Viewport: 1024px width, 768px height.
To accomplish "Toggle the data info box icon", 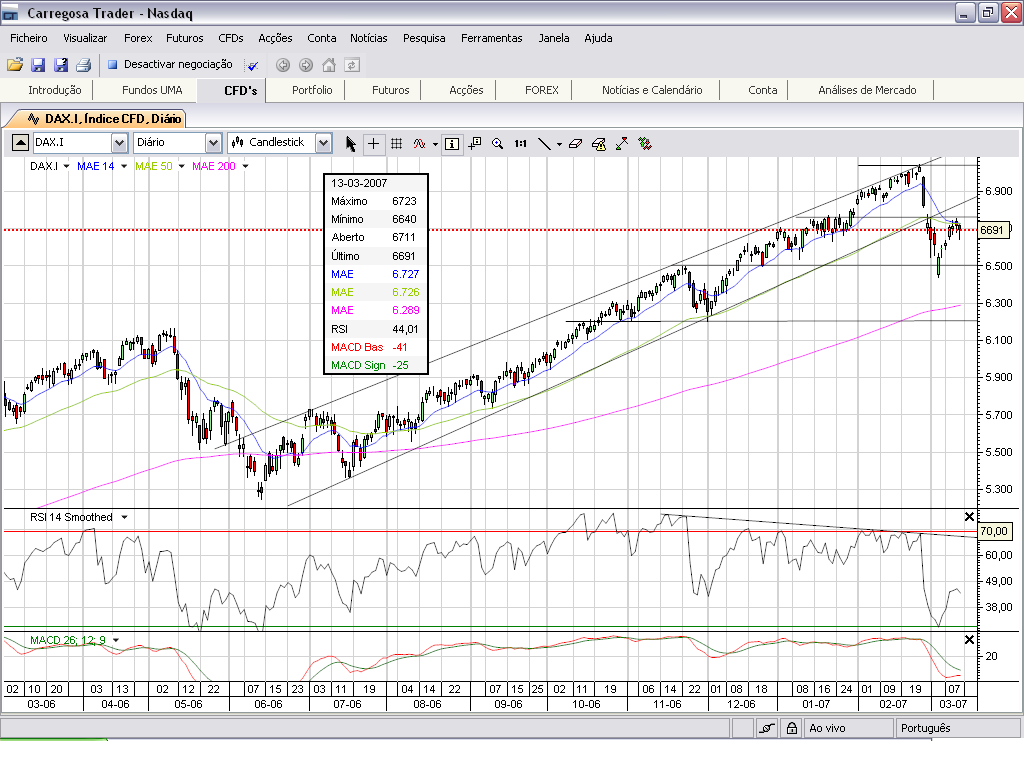I will 452,144.
